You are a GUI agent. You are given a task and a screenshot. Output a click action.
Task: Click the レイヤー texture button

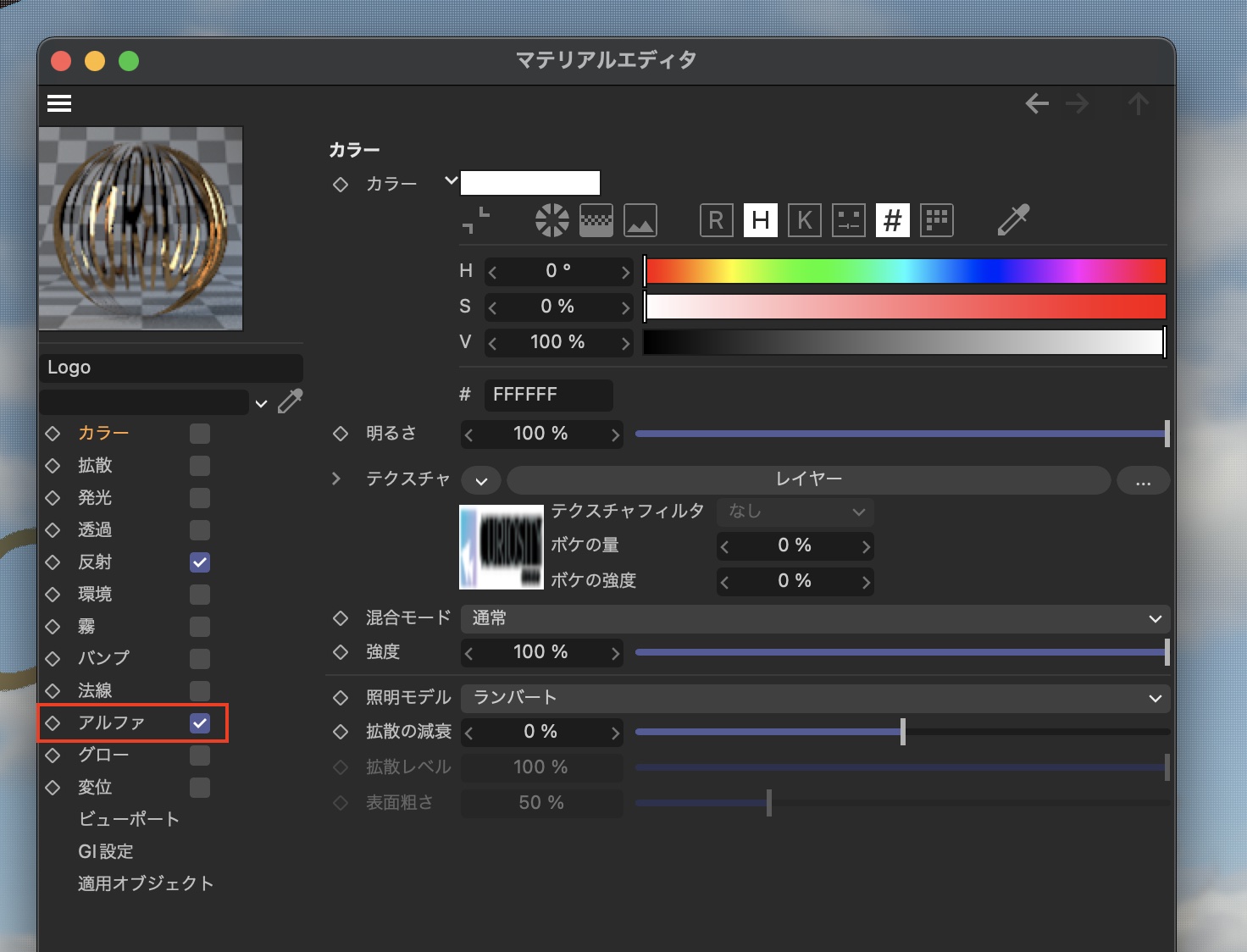(x=808, y=479)
